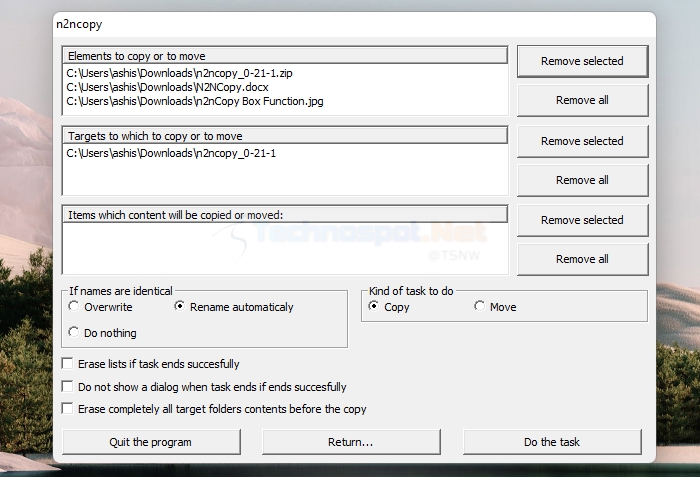Click Remove all beside Items content list
Screen dimensions: 700x477
click(582, 259)
